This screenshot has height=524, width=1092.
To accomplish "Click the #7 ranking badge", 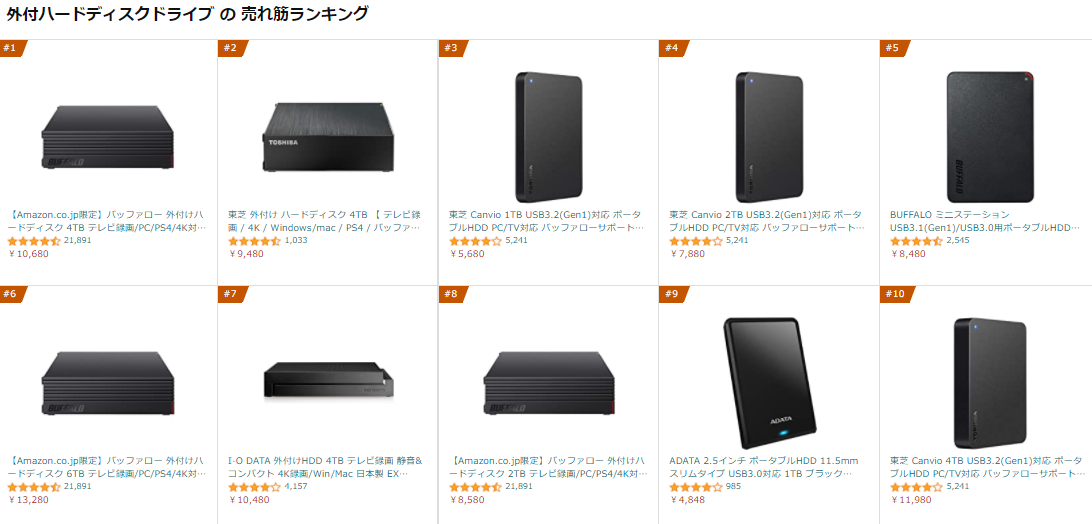I will (x=231, y=294).
